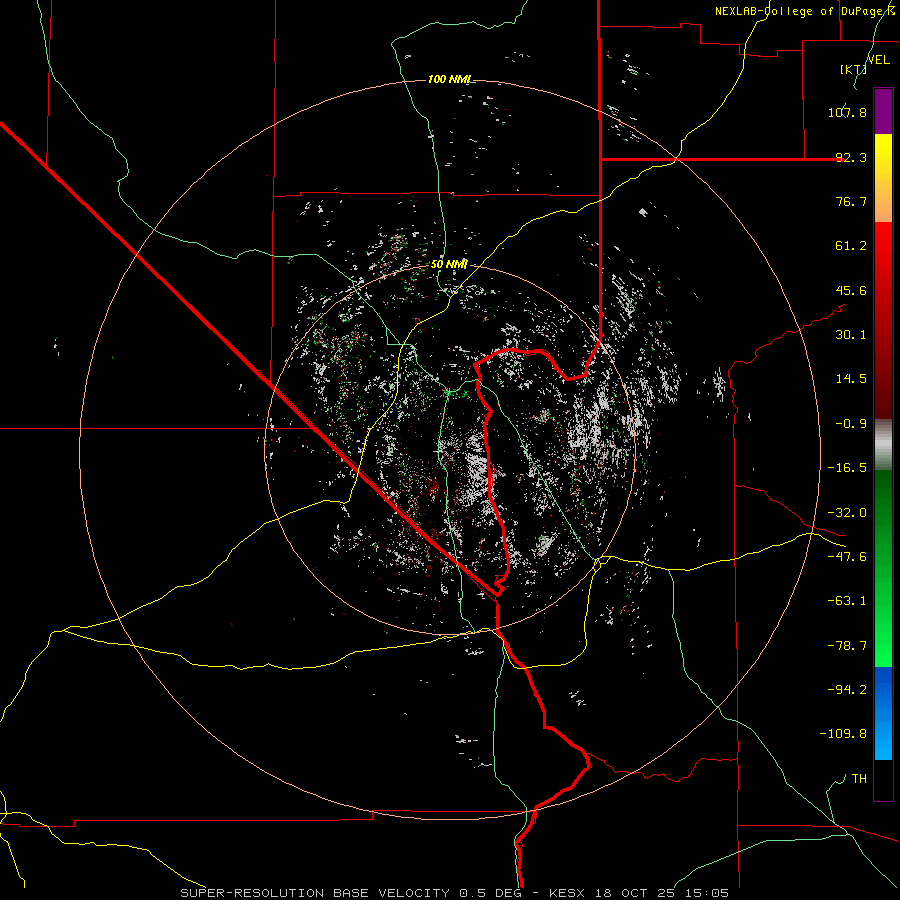Click the -94.2 legend value

coord(847,689)
